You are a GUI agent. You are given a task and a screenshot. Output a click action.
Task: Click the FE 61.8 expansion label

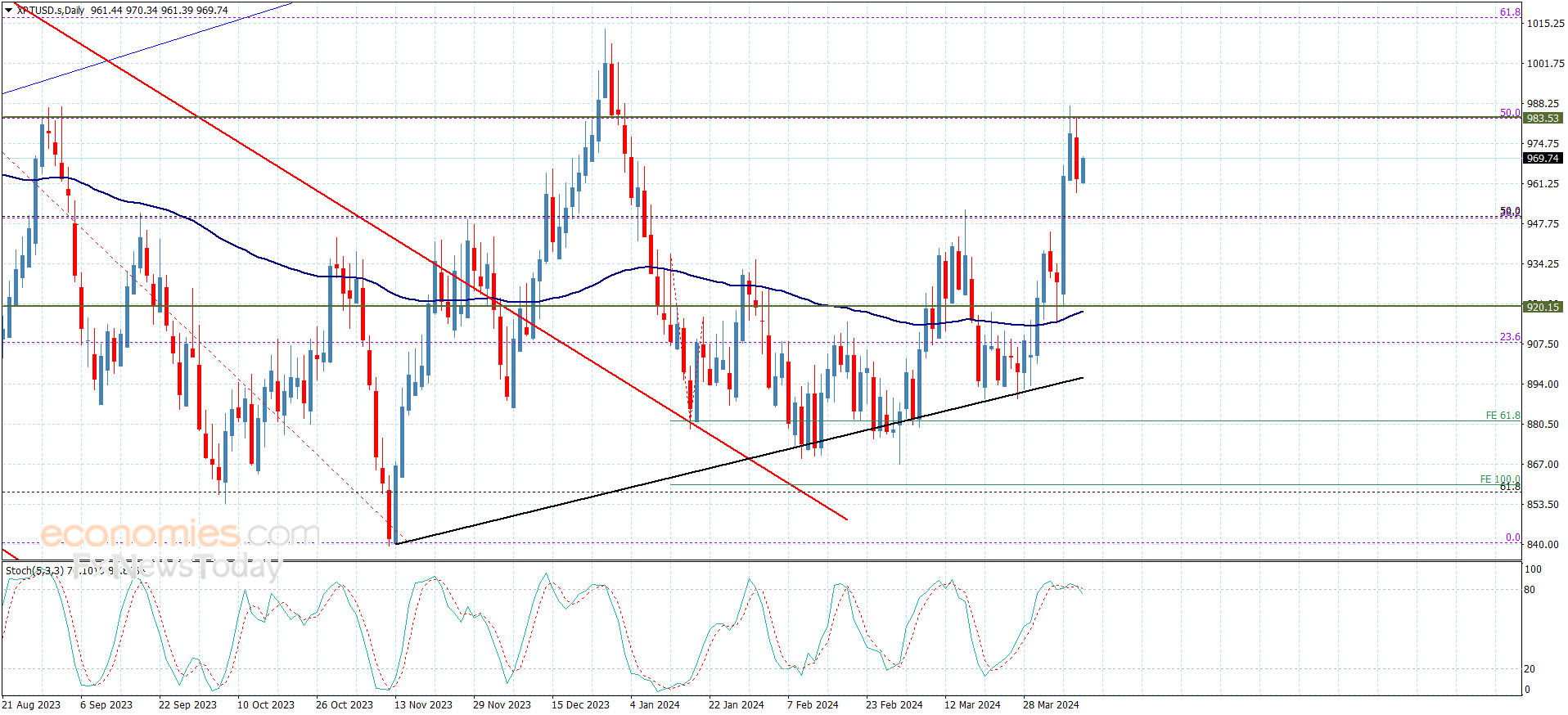[1503, 416]
